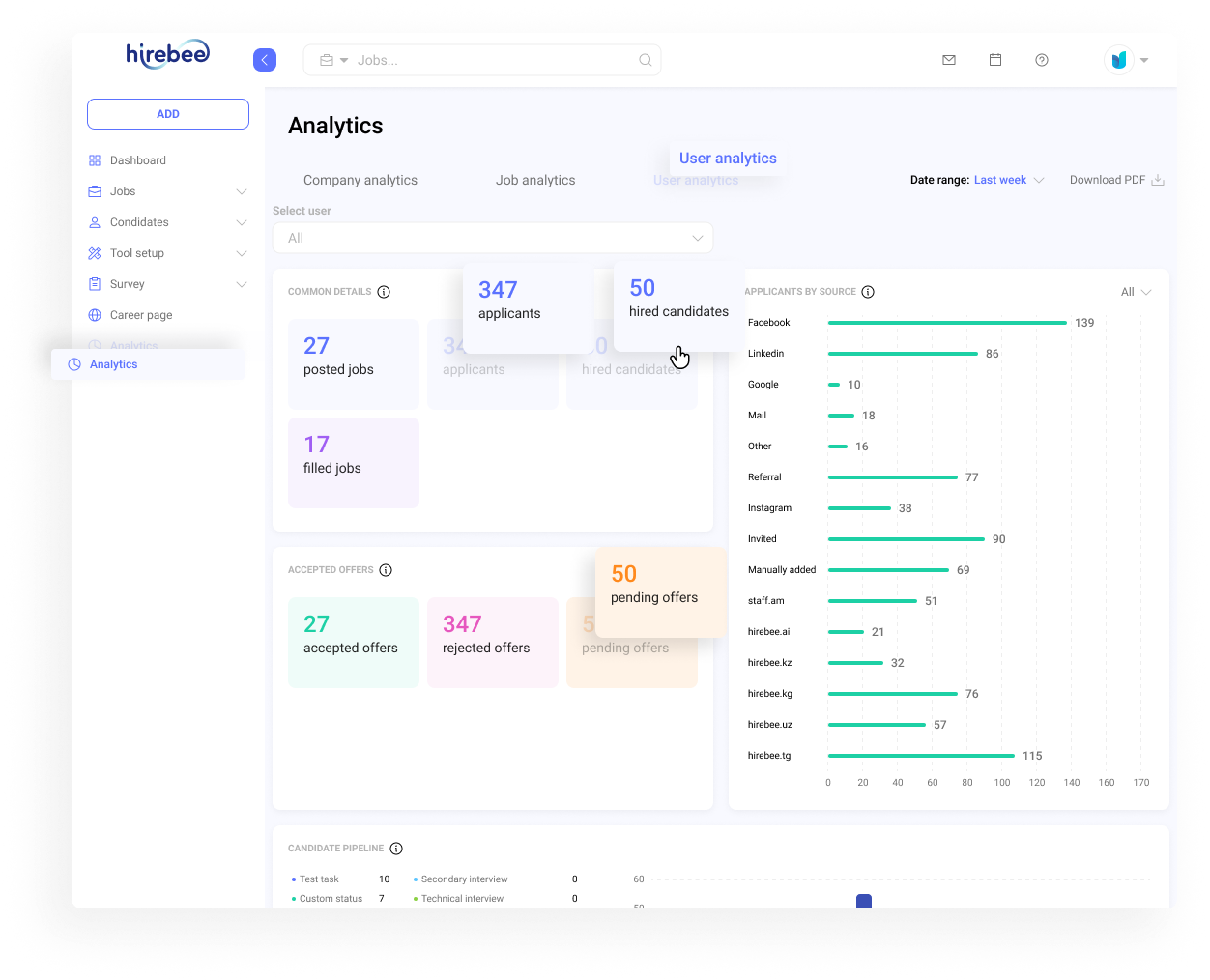Click the mail envelope icon in the top bar
The width and height of the screenshot is (1210, 980).
948,60
